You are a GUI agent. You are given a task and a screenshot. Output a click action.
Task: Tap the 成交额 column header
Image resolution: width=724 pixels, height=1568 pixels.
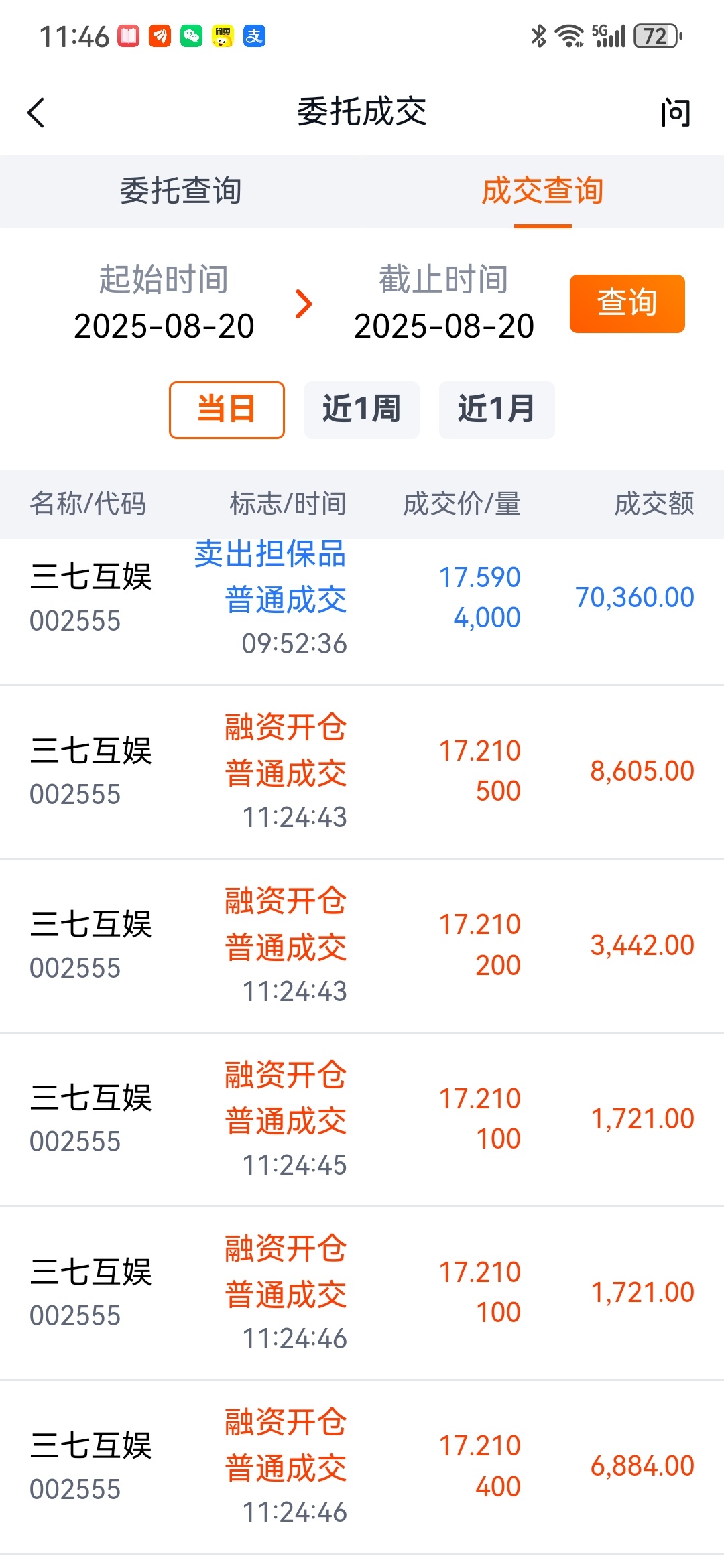(x=654, y=504)
